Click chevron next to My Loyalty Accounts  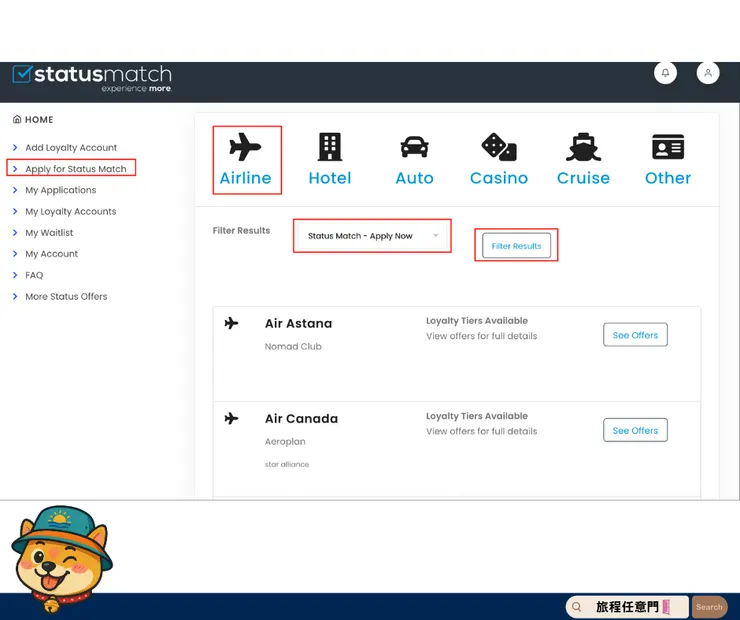[x=15, y=211]
